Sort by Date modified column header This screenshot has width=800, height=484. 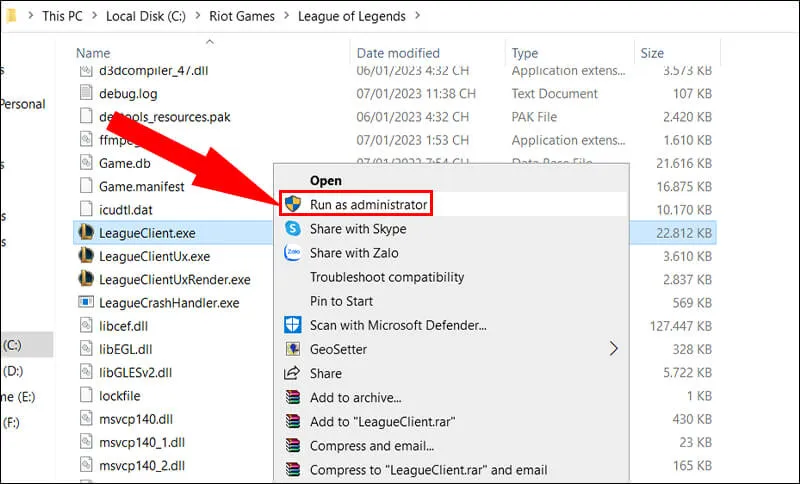398,53
